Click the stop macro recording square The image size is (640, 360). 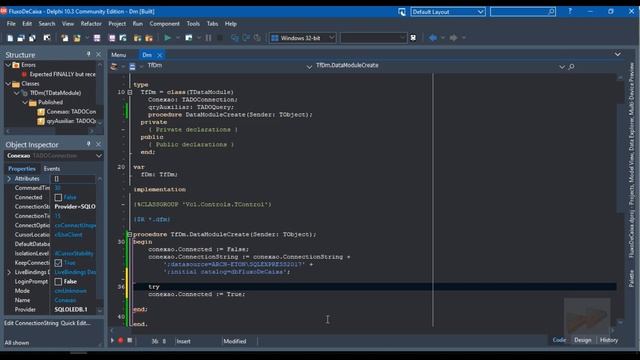(129, 340)
